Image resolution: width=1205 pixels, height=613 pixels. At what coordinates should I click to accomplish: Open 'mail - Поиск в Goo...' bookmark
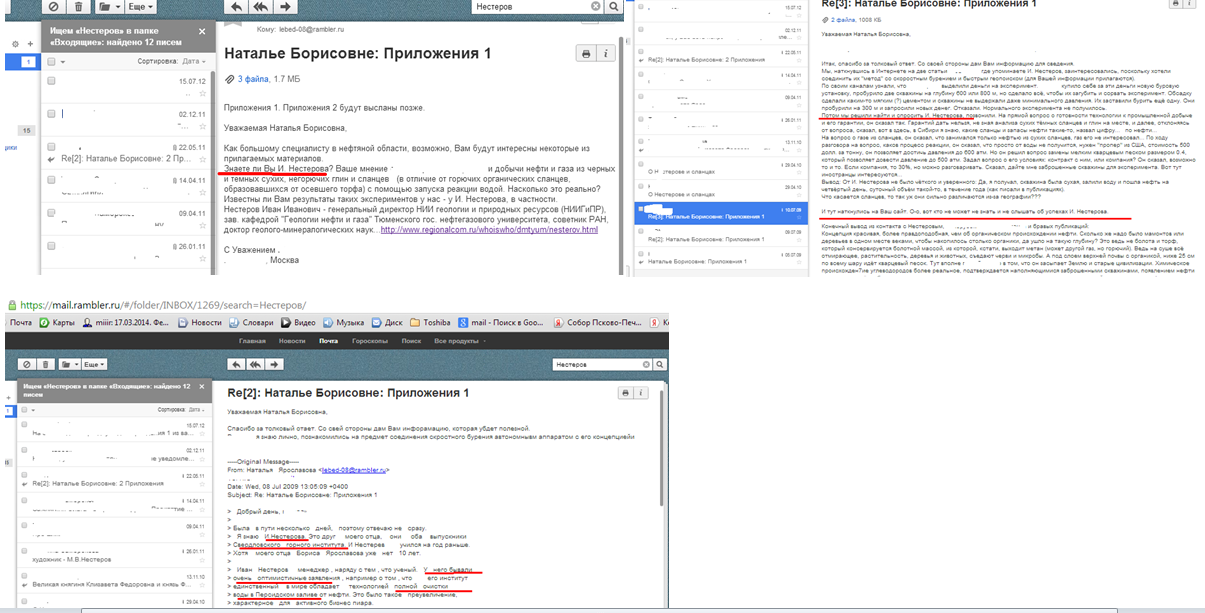pyautogui.click(x=500, y=323)
